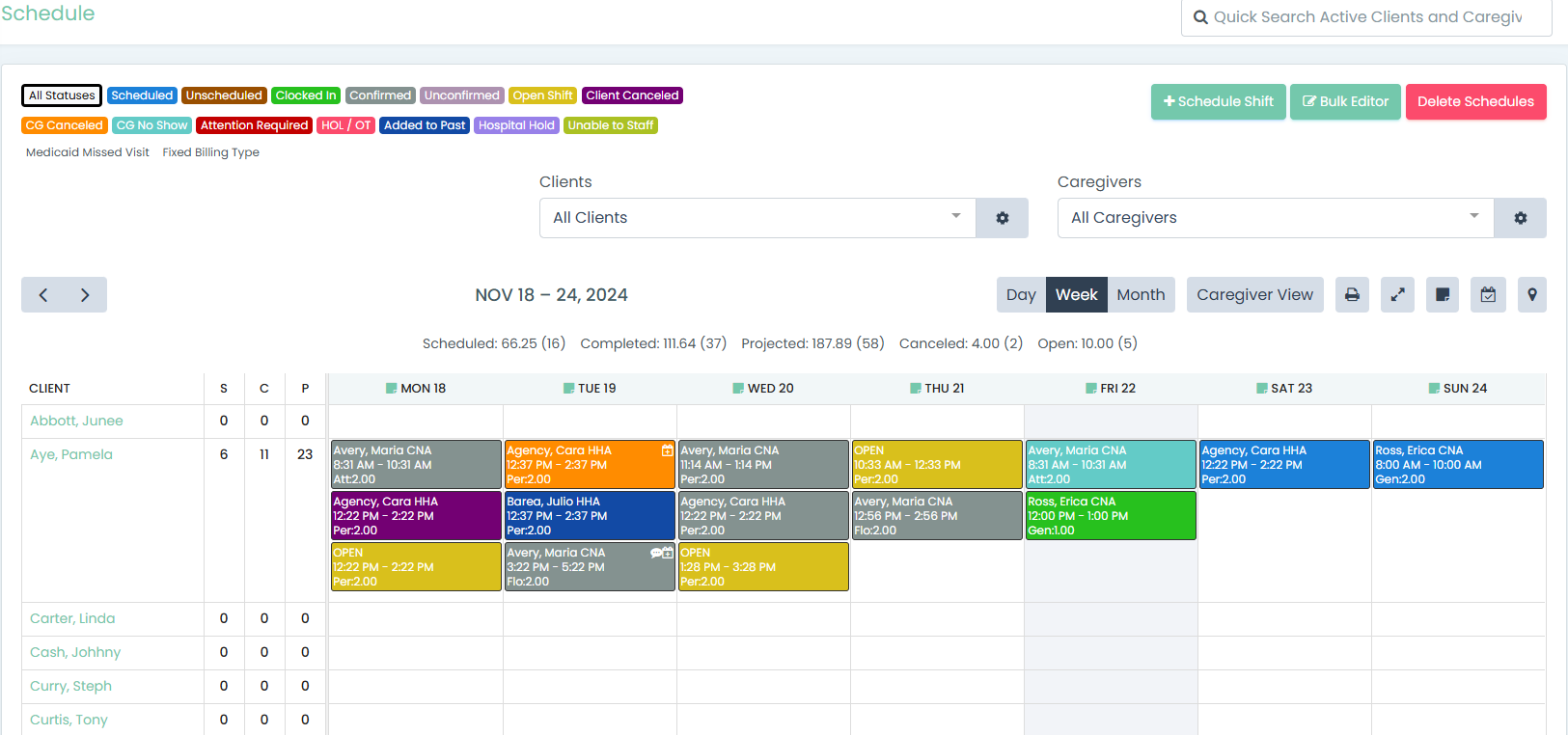Open purple Agency, Cara HHA Monday shift
1568x735 pixels.
pos(416,516)
